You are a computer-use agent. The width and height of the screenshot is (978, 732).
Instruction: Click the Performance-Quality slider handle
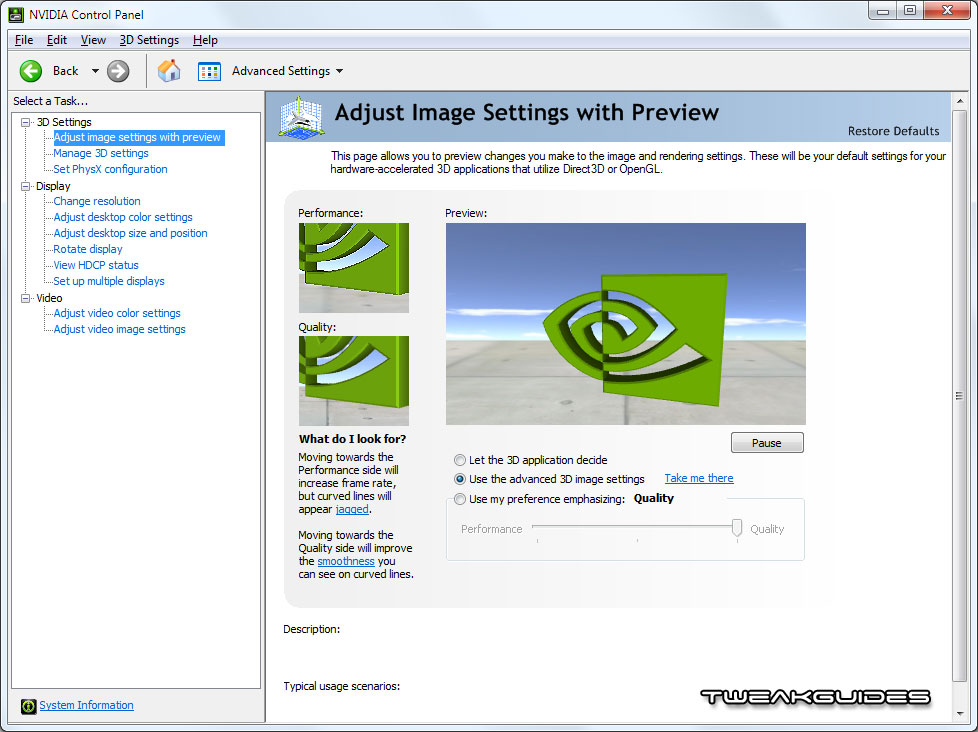737,527
